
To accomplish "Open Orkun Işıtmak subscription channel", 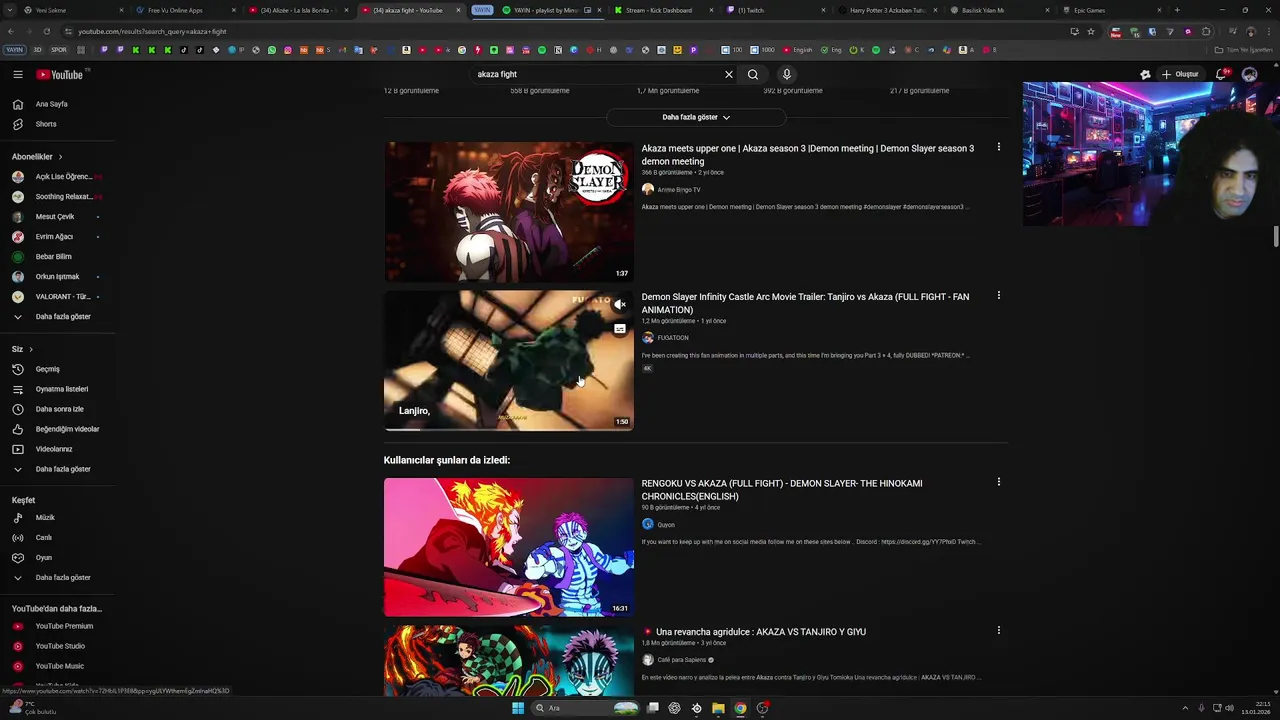I will (57, 276).
